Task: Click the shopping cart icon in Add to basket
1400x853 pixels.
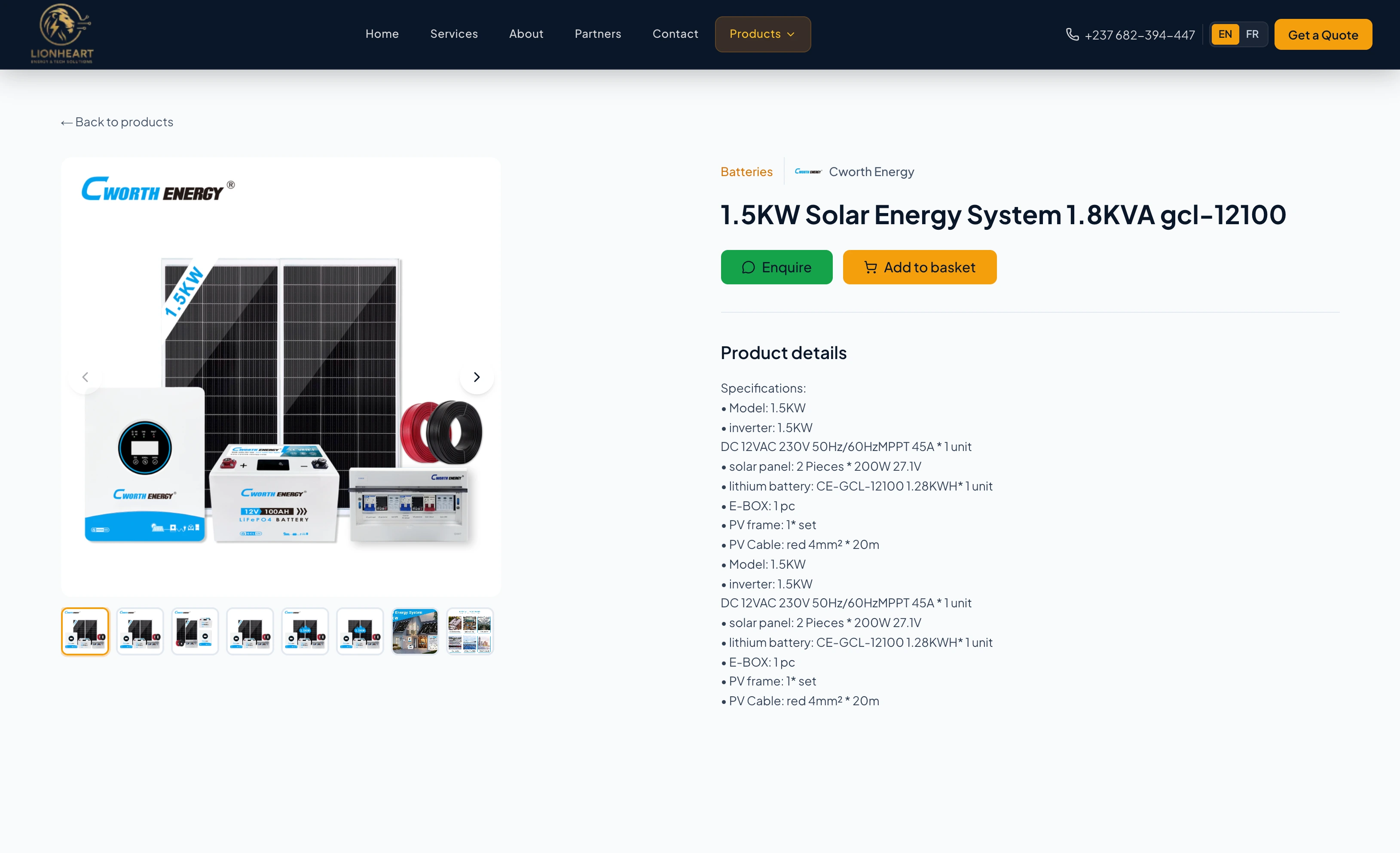Action: click(x=871, y=267)
